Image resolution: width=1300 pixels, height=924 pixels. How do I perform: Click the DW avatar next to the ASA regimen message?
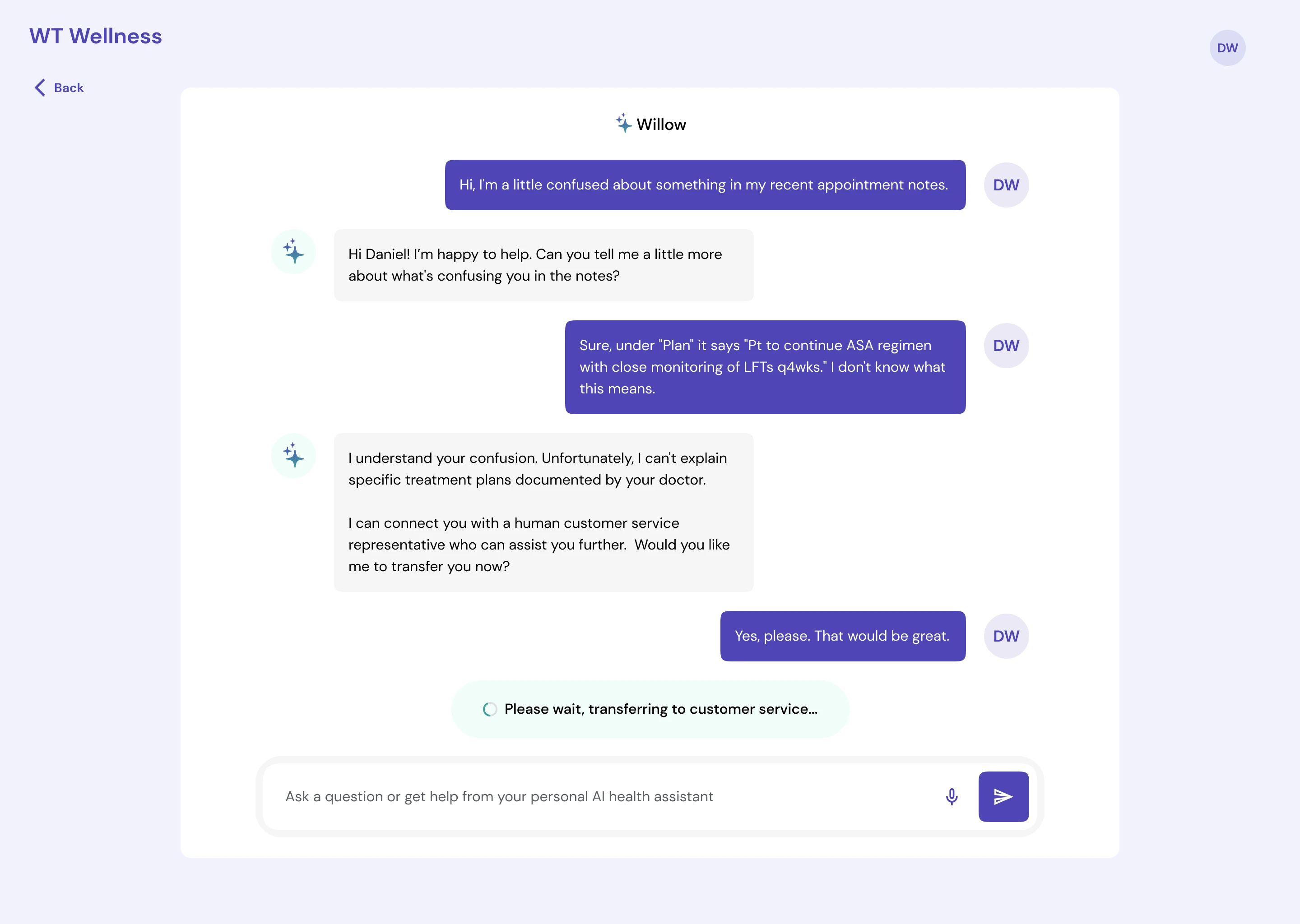coord(1006,345)
